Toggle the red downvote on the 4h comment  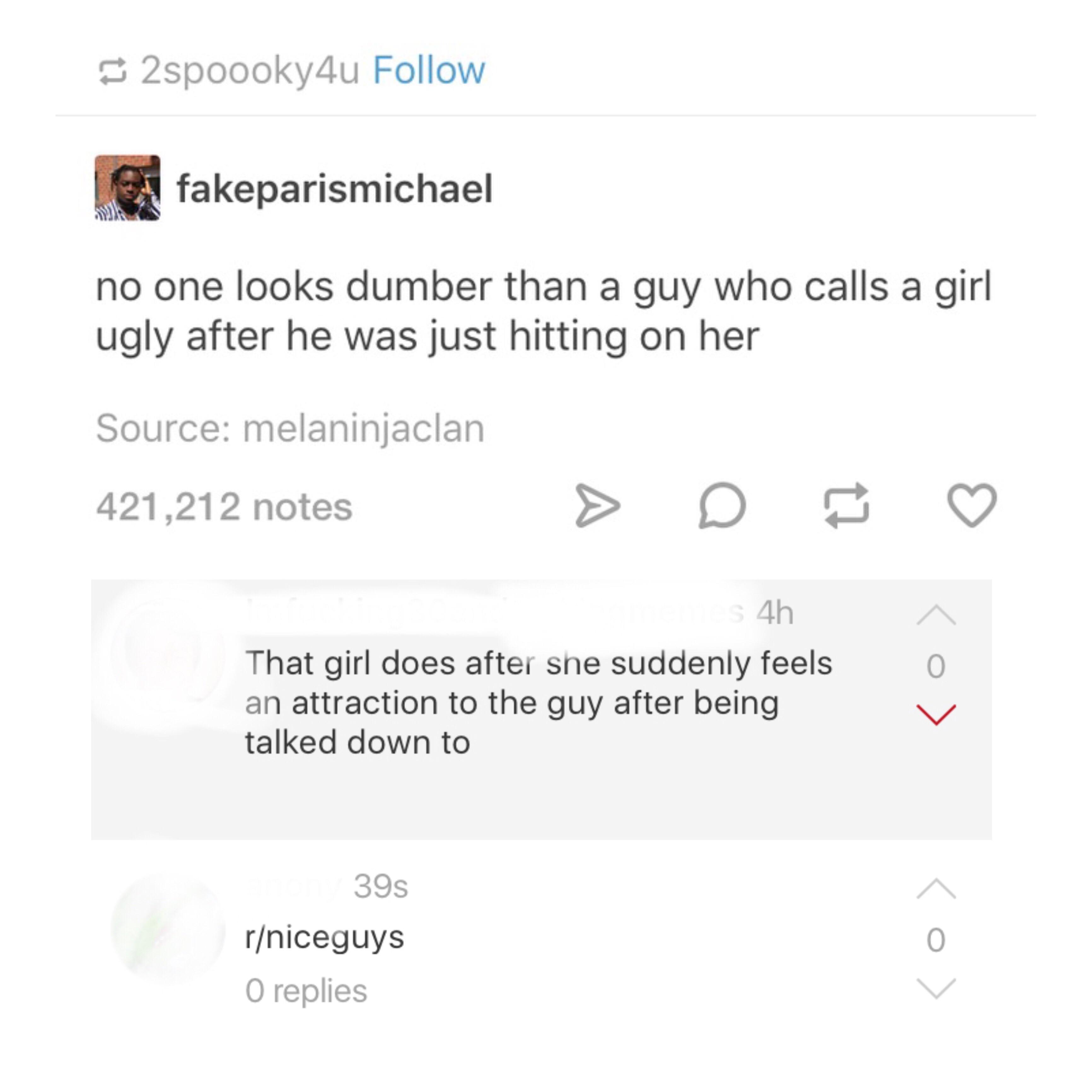[936, 714]
